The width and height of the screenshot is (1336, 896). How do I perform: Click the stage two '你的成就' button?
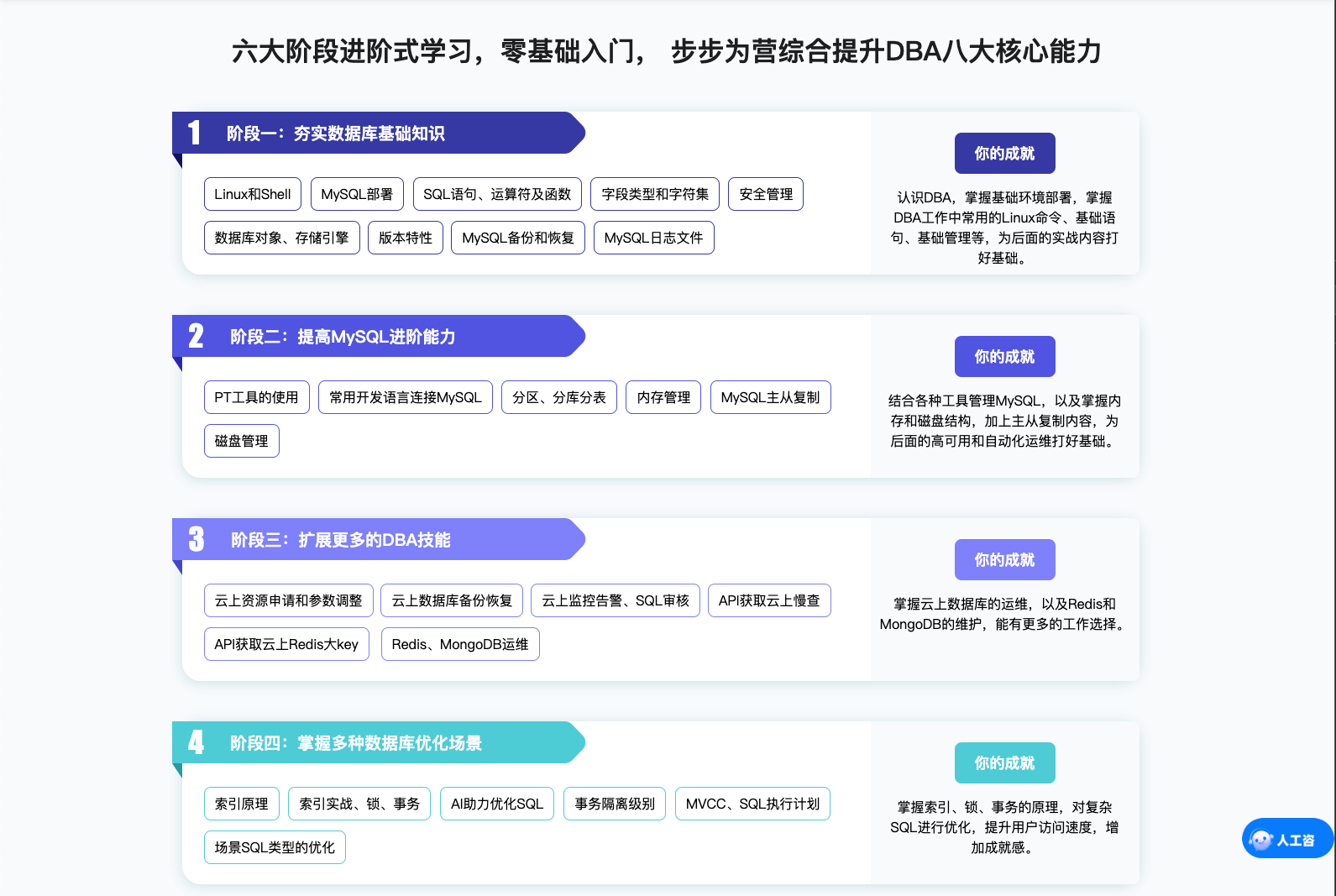(1004, 357)
